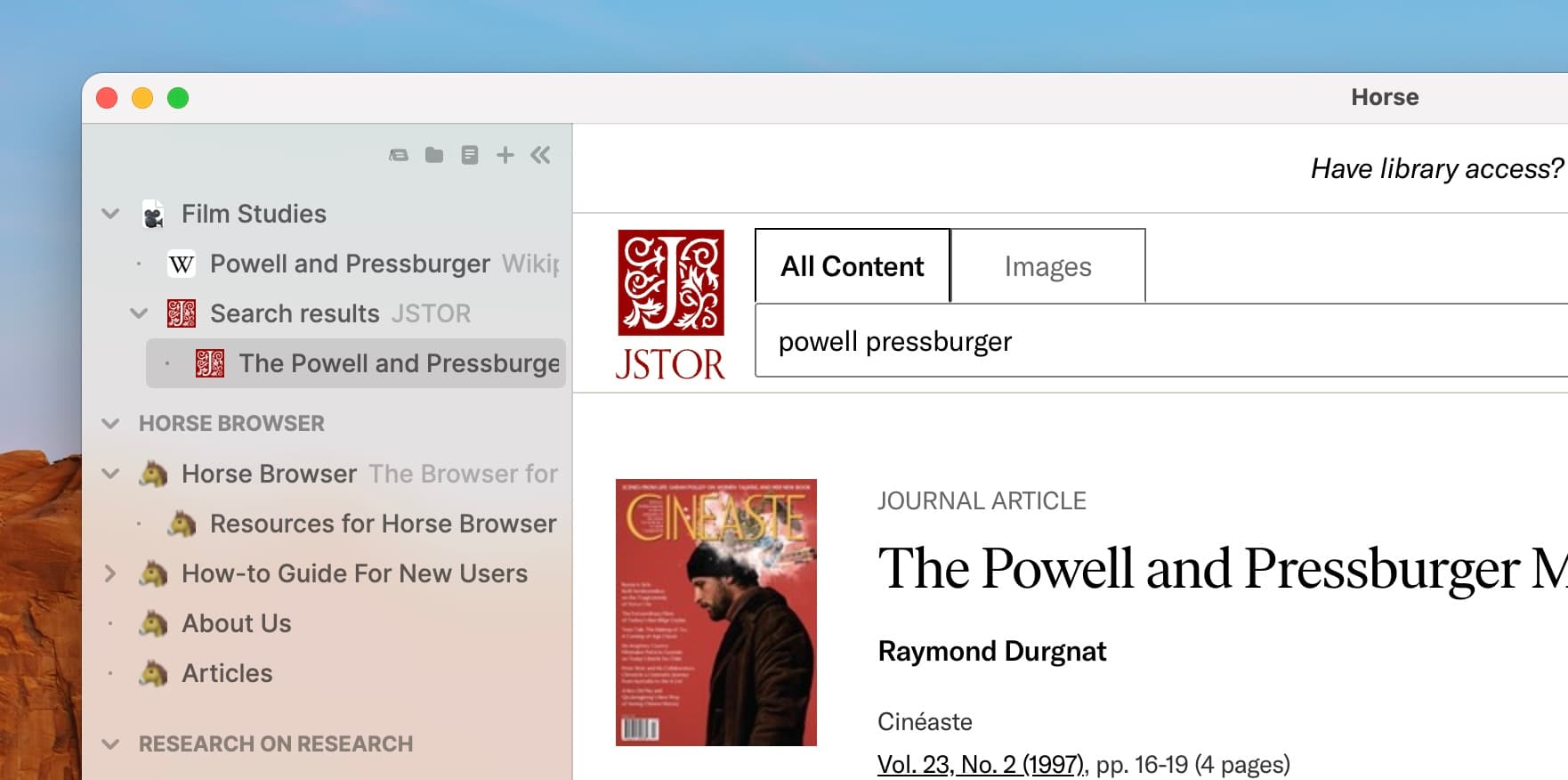Collapse the Film Studies tree group
The height and width of the screenshot is (780, 1568).
pyautogui.click(x=110, y=215)
